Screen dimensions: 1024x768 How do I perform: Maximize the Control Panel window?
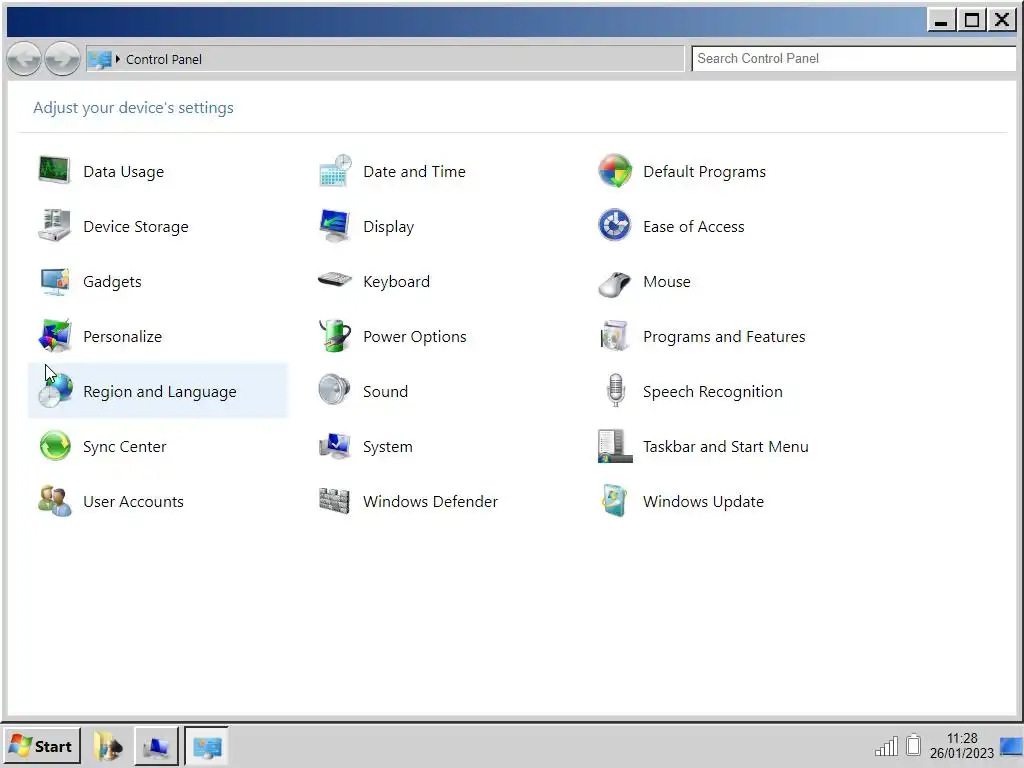pos(972,20)
